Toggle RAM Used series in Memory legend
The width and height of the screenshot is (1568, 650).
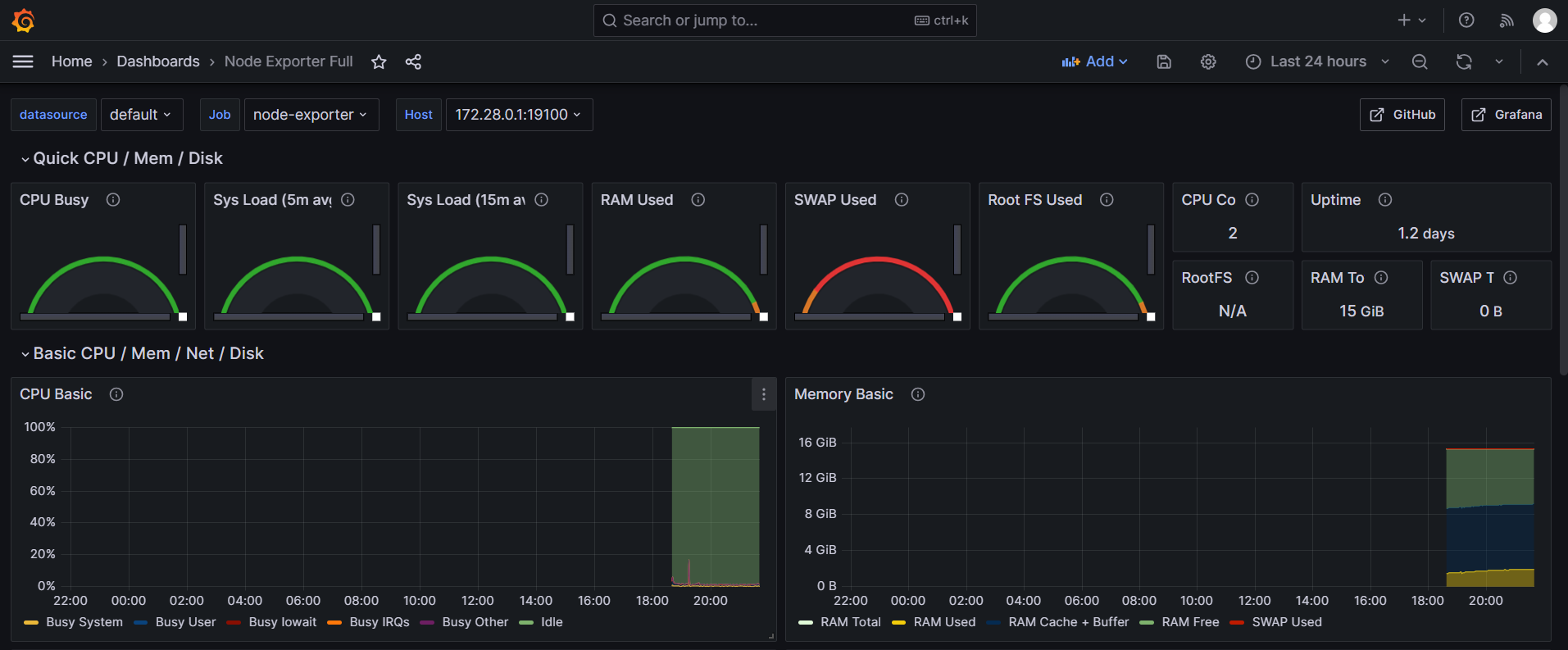pyautogui.click(x=943, y=622)
